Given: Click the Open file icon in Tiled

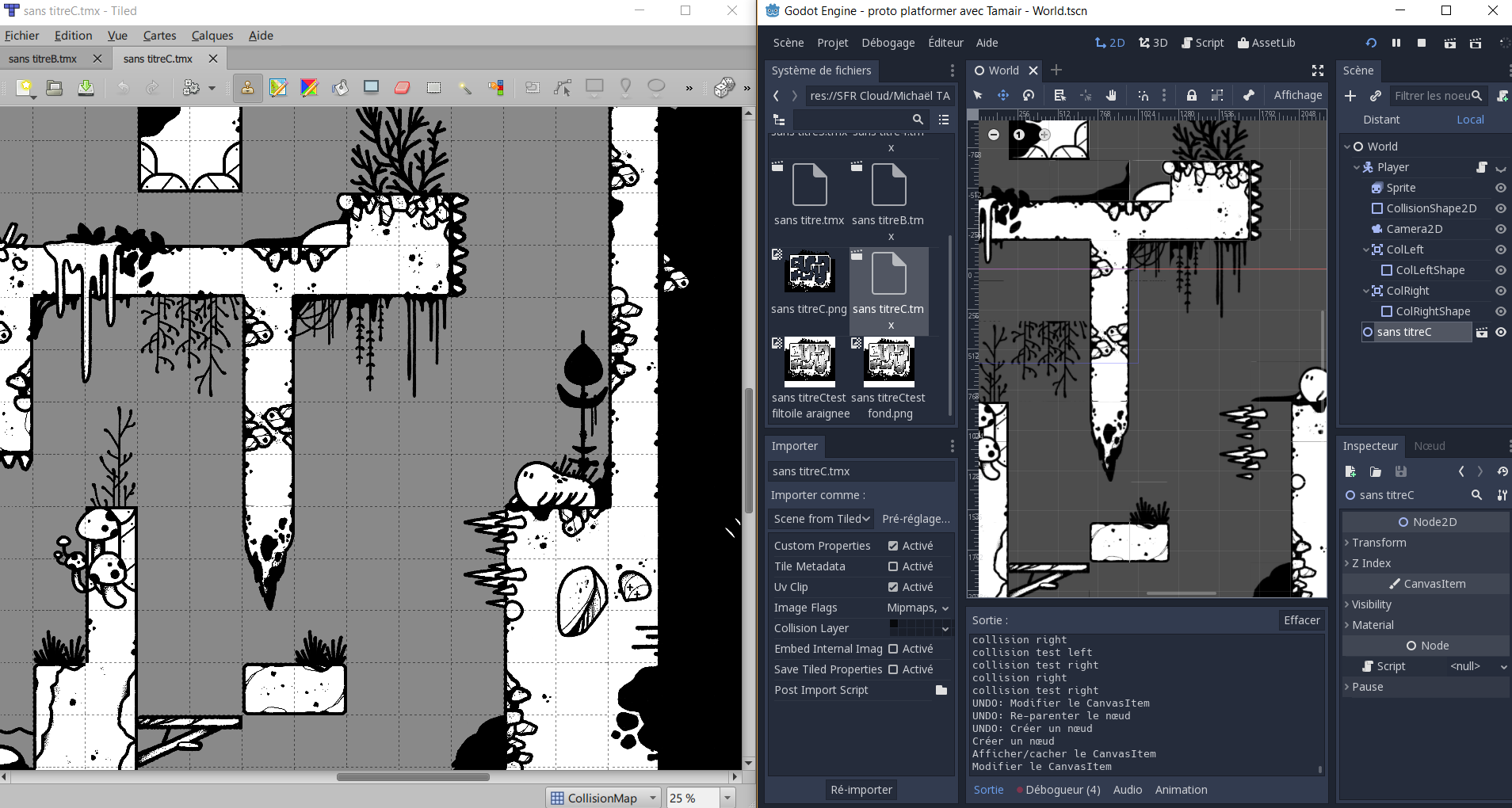Looking at the screenshot, I should [55, 88].
